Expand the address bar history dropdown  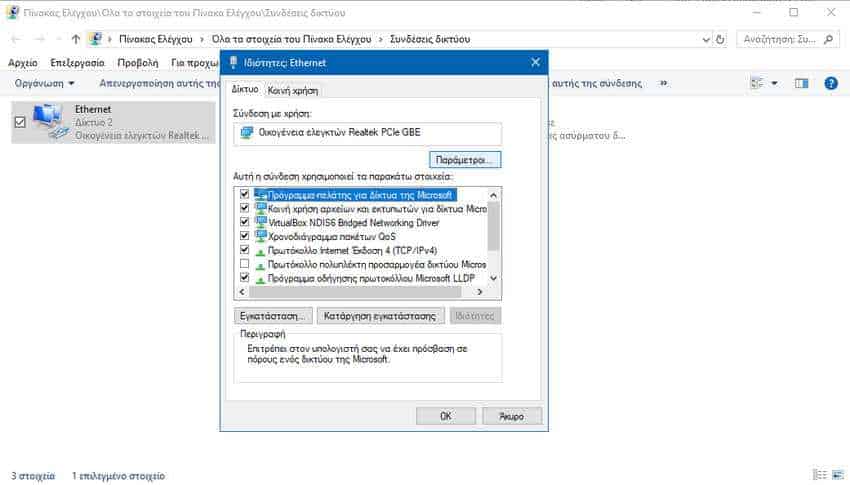pos(706,39)
